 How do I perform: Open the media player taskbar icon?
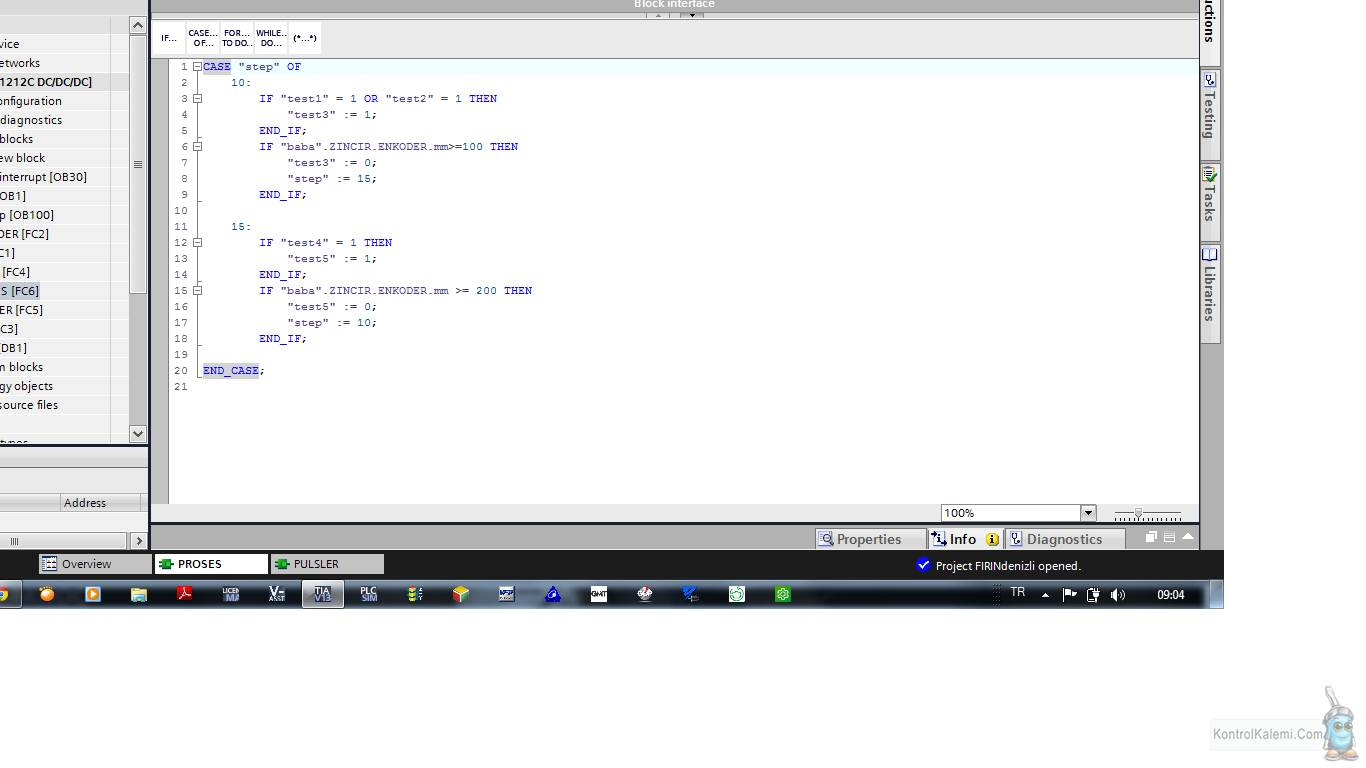[x=93, y=594]
